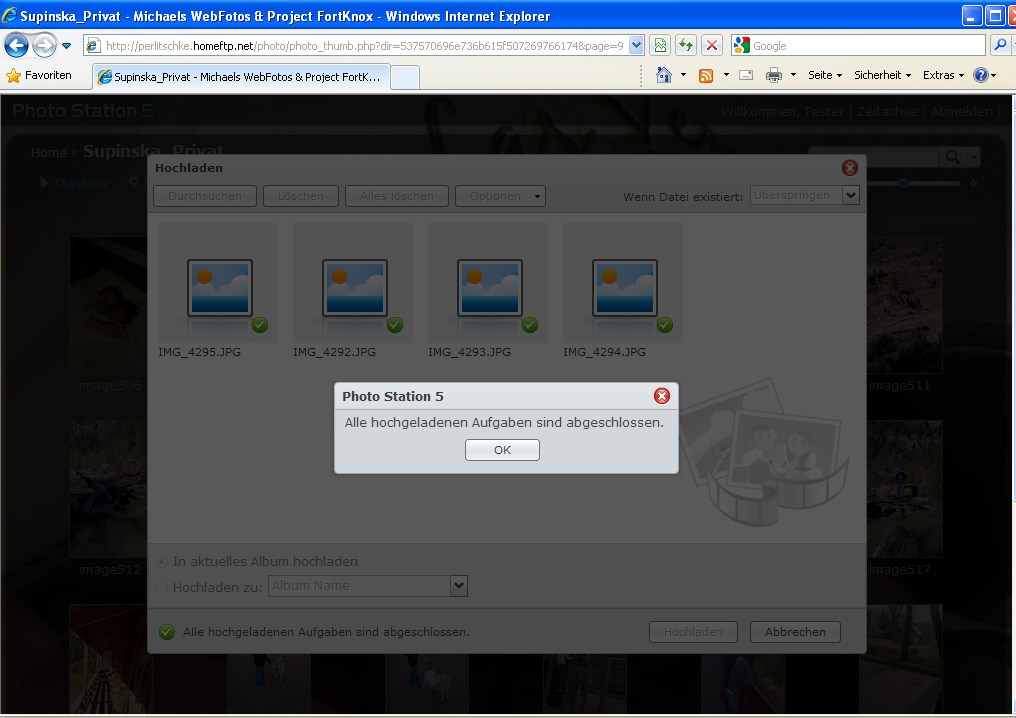Click the red stop loading icon

pyautogui.click(x=711, y=45)
